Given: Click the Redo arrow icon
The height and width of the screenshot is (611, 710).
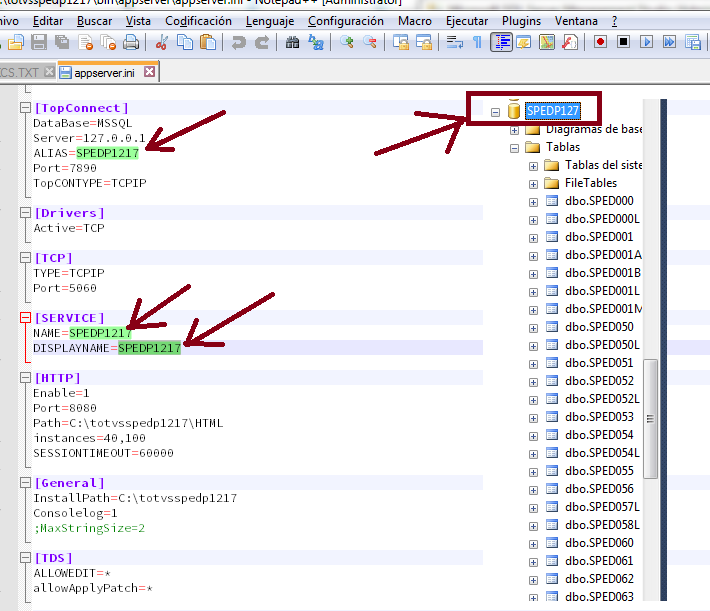Looking at the screenshot, I should tap(262, 43).
